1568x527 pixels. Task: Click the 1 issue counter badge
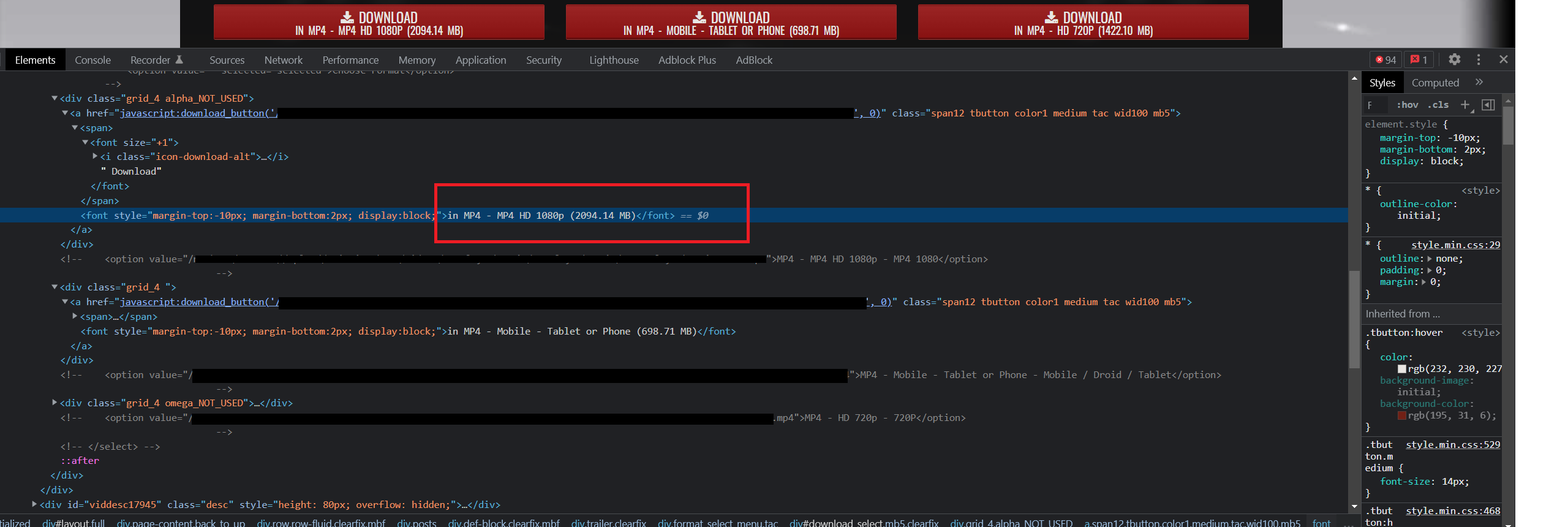pyautogui.click(x=1419, y=59)
